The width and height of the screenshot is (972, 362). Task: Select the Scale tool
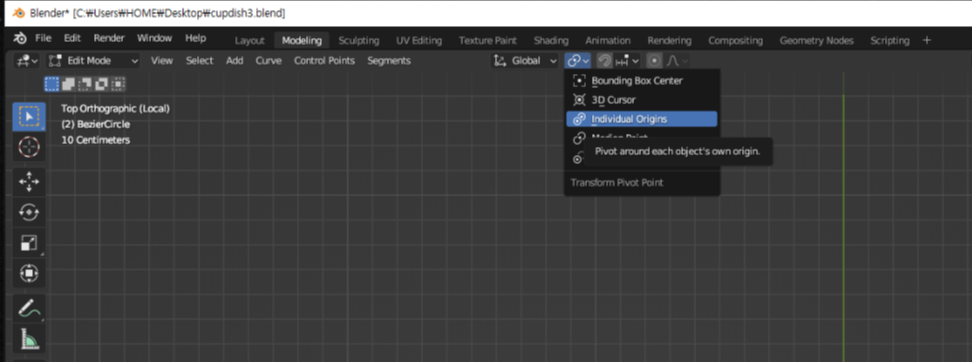click(29, 243)
